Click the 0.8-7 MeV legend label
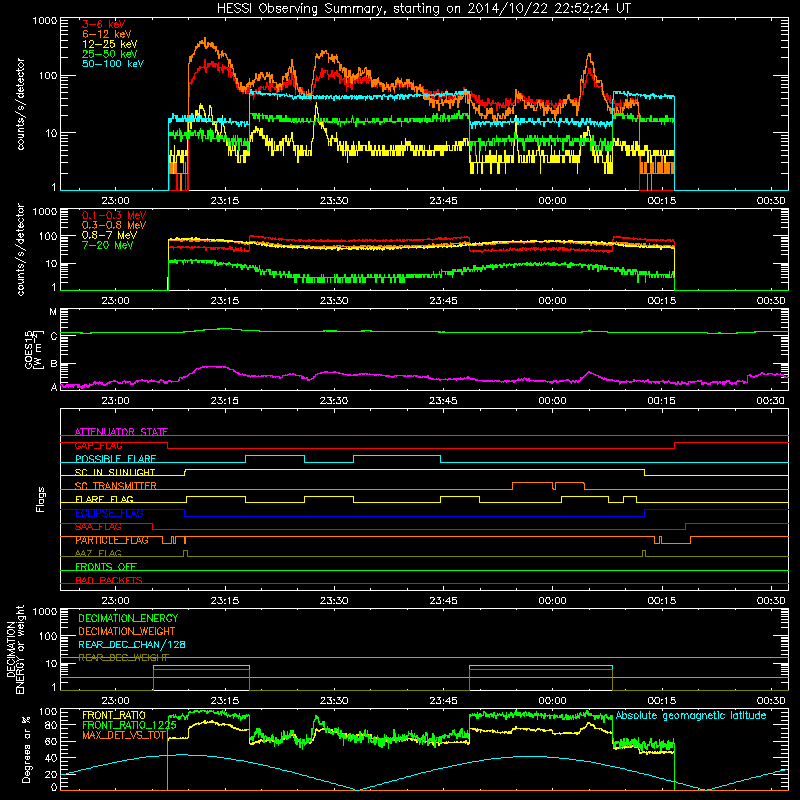The width and height of the screenshot is (800, 800). click(x=110, y=235)
